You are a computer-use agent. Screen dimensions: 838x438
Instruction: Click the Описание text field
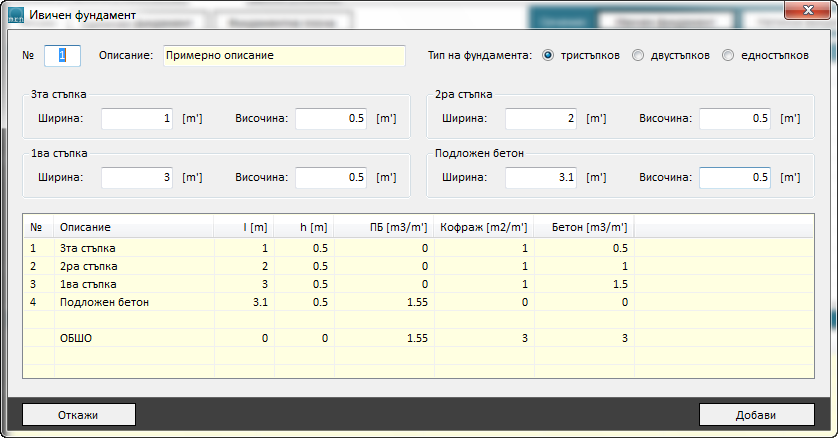(x=282, y=56)
